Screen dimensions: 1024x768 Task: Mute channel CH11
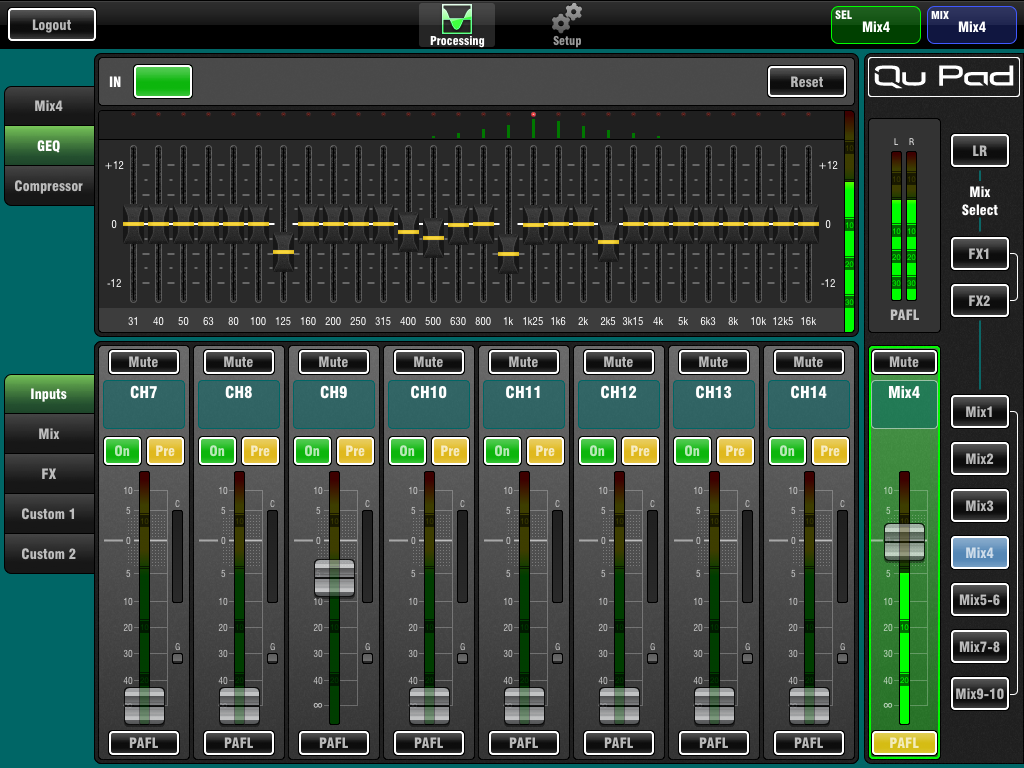pyautogui.click(x=524, y=362)
